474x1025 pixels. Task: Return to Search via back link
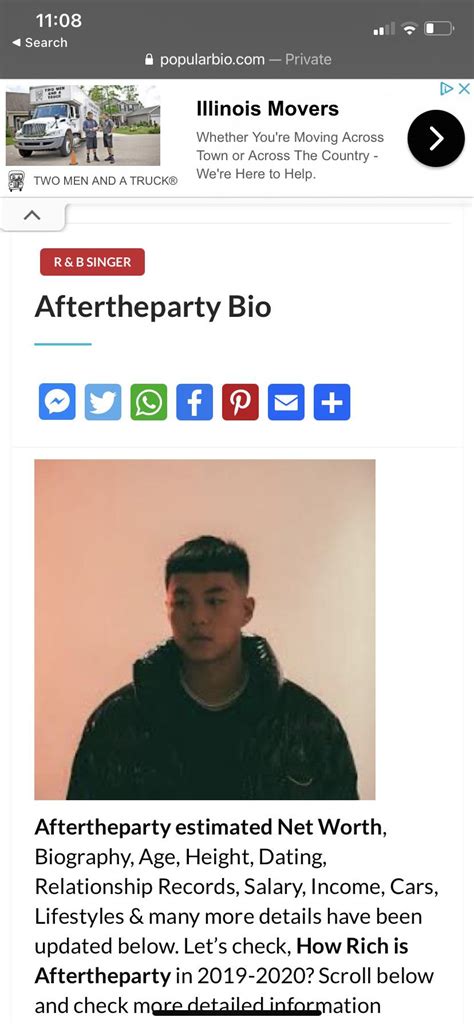(x=39, y=42)
